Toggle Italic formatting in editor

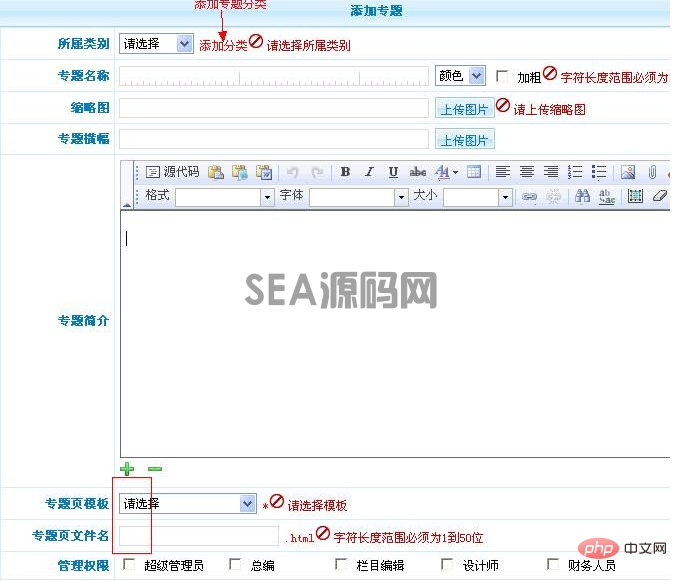[369, 172]
